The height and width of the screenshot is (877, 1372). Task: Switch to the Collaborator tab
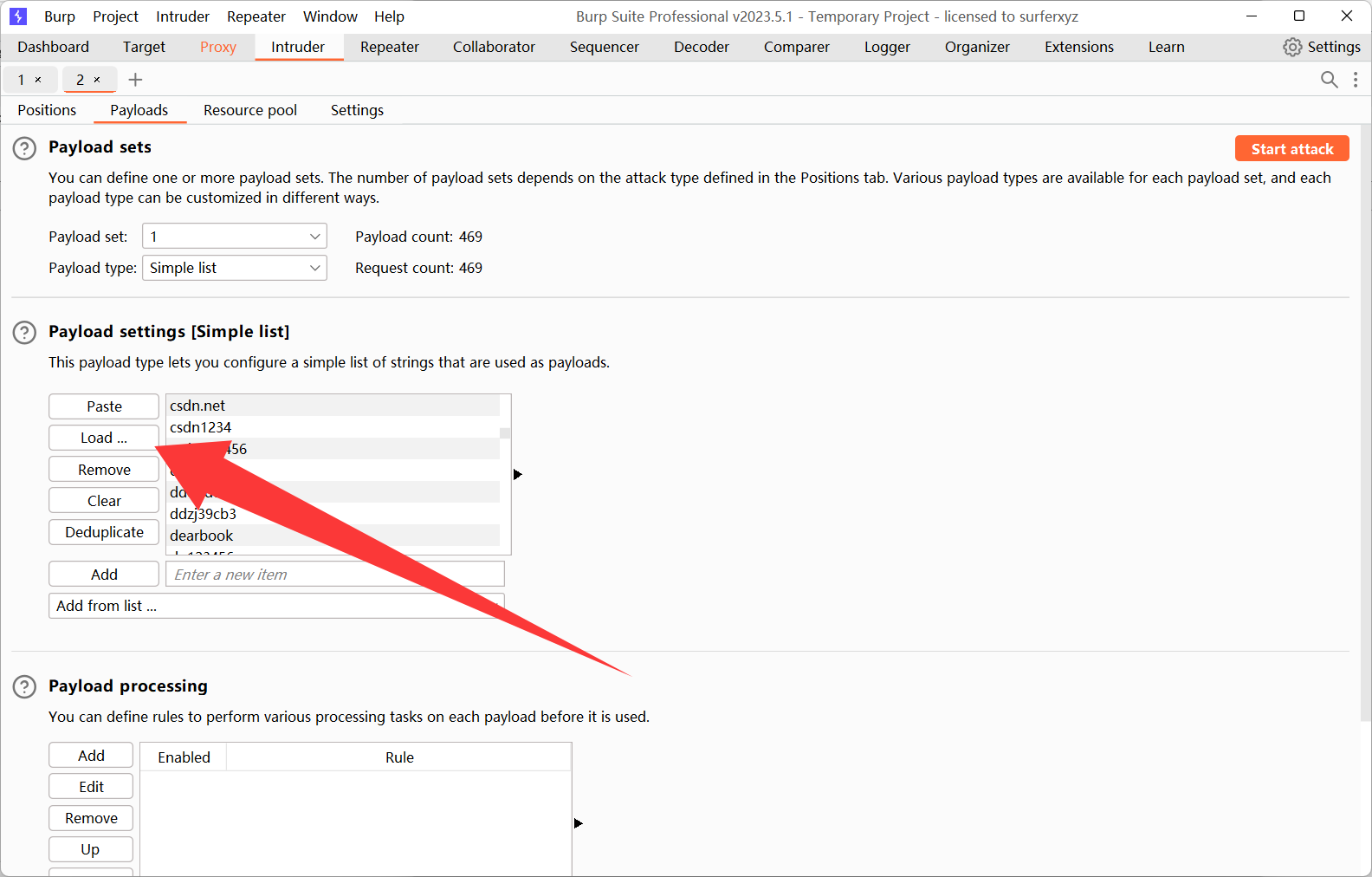[x=494, y=47]
